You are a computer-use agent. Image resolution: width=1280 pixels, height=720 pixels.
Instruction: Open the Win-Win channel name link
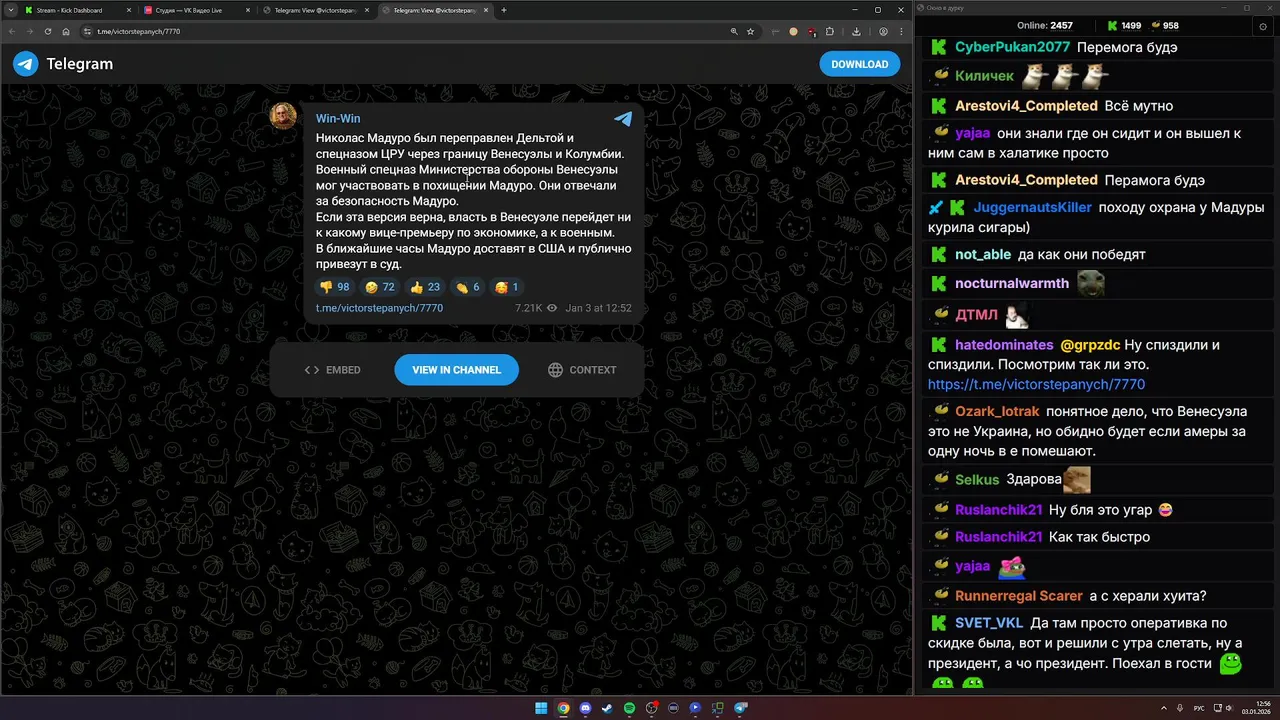click(x=338, y=118)
